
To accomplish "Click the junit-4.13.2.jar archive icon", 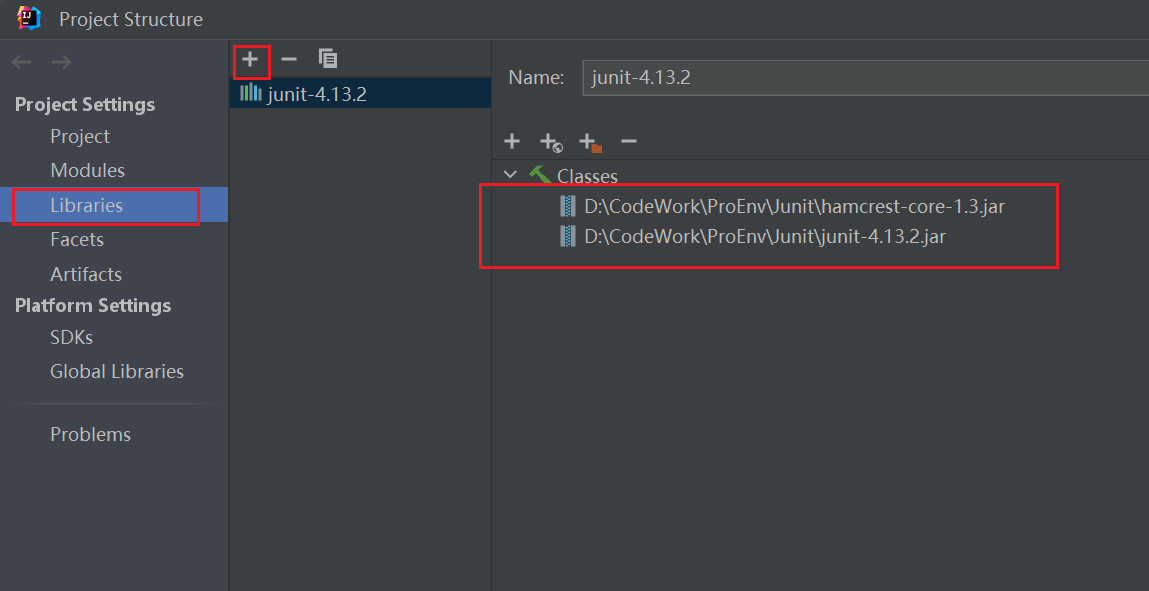I will [567, 237].
